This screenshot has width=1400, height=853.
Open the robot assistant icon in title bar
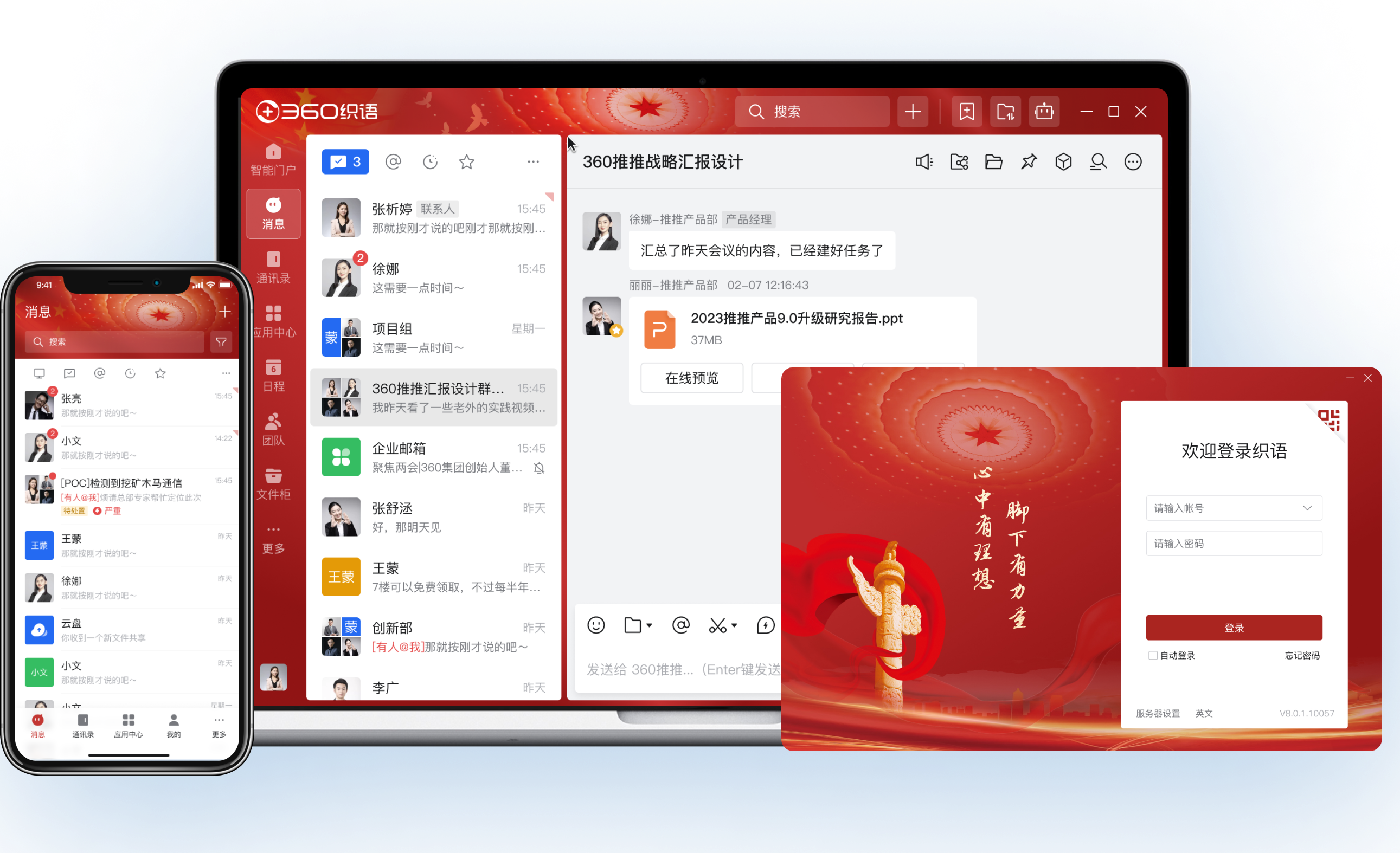(x=1044, y=111)
